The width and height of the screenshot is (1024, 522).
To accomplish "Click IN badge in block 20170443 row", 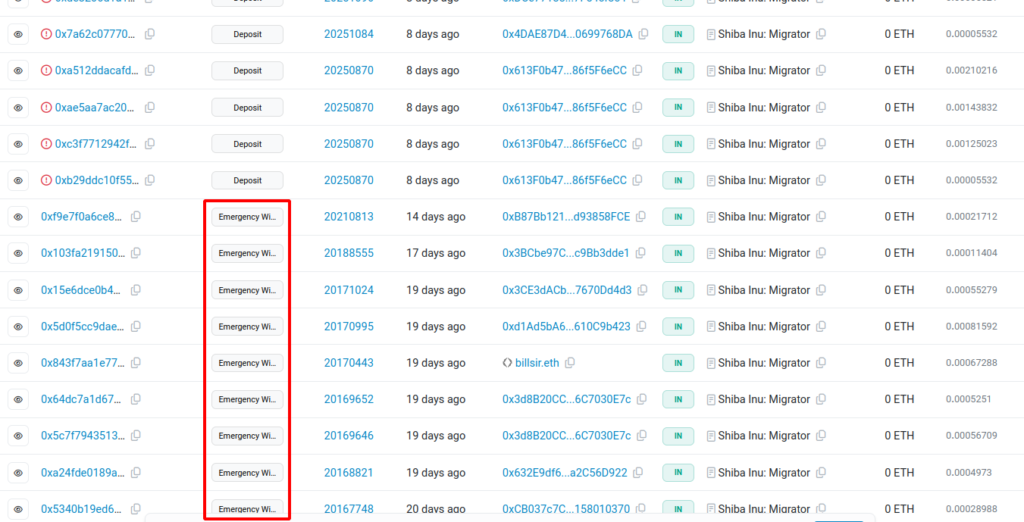I will (x=678, y=363).
